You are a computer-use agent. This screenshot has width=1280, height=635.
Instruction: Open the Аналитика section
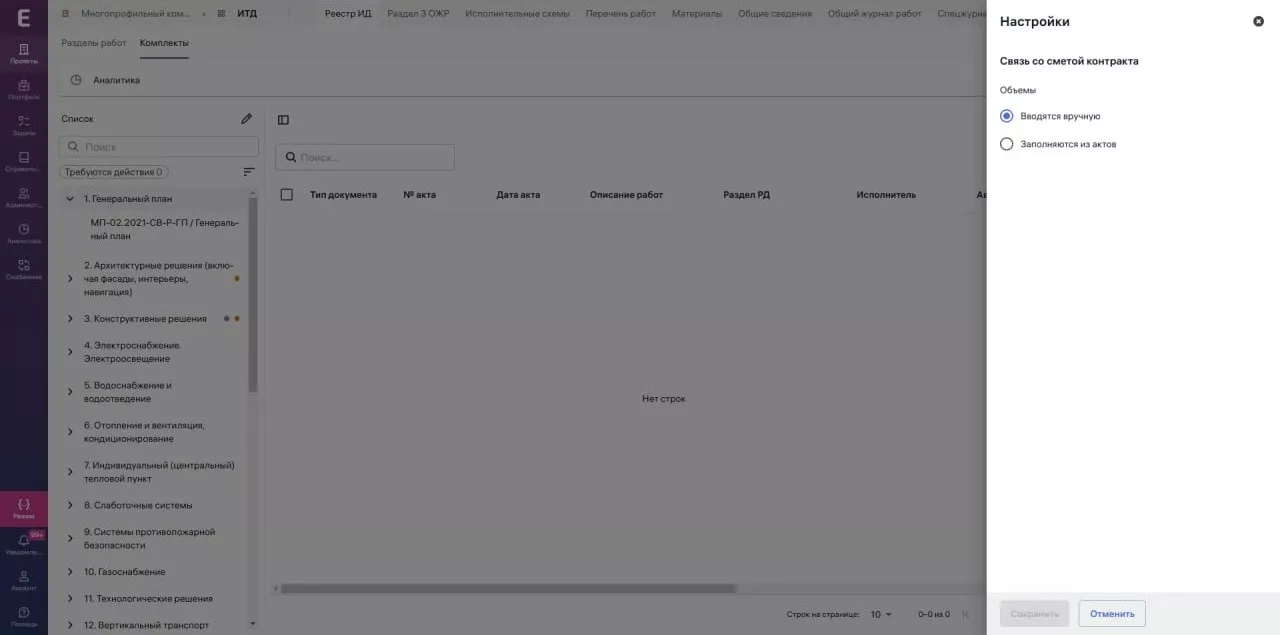coord(116,80)
